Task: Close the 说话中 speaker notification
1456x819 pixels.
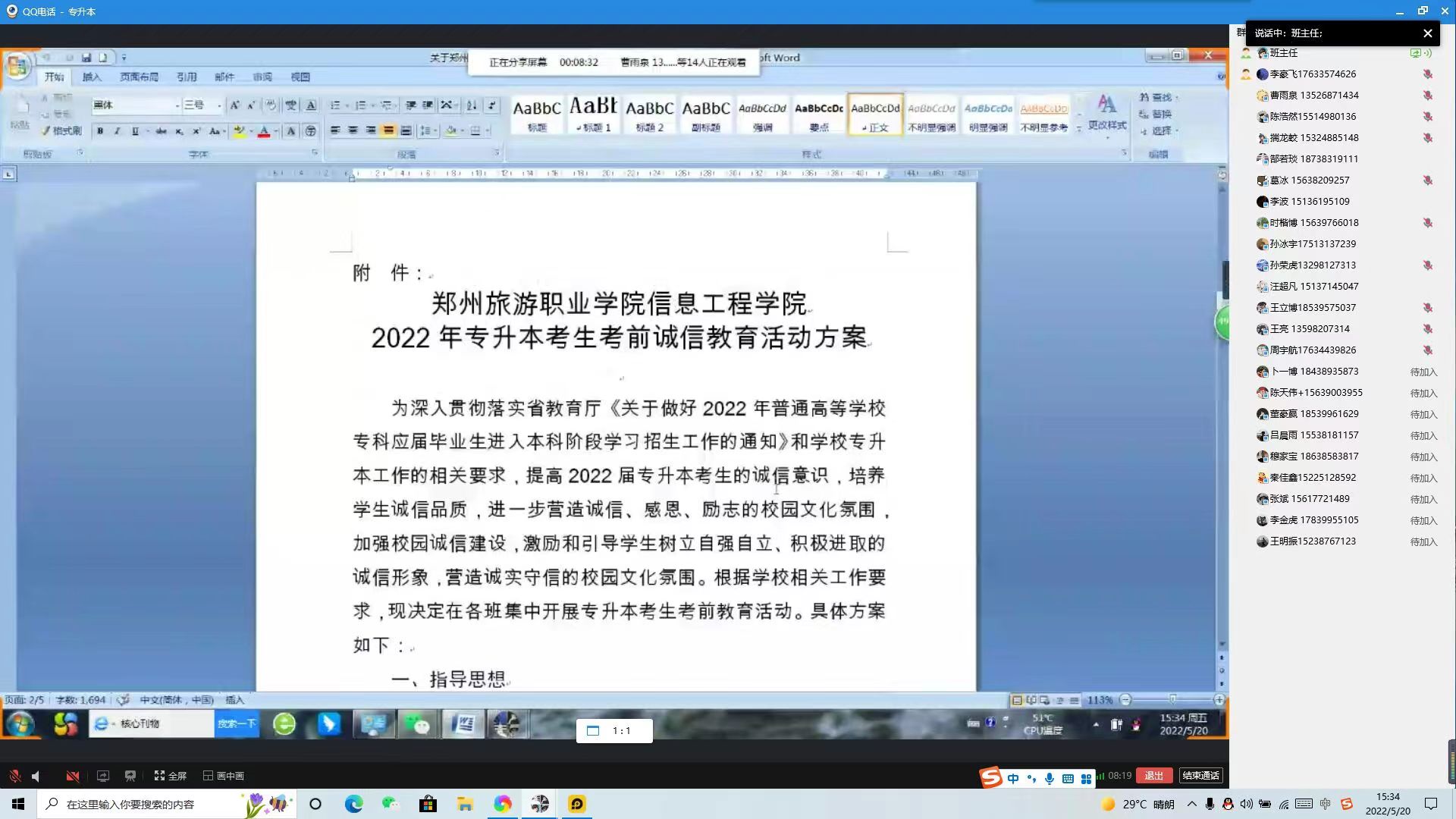Action: pyautogui.click(x=1428, y=33)
